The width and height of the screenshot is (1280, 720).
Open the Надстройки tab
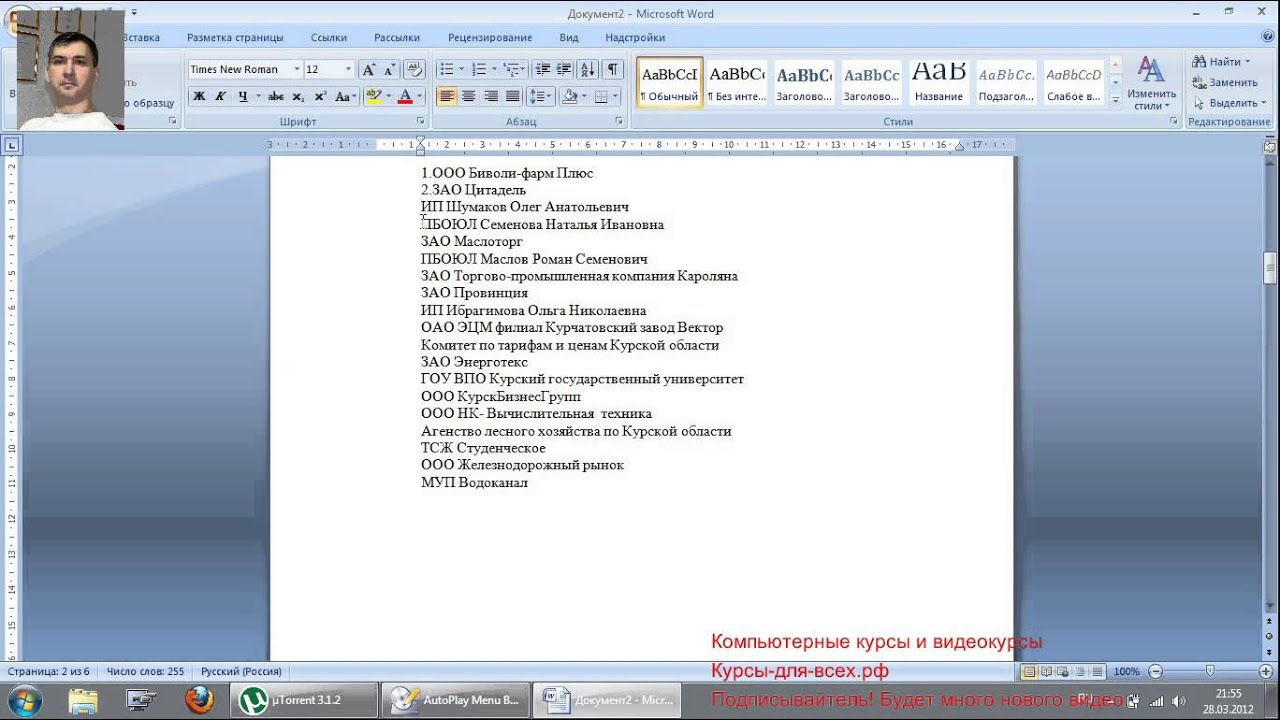635,37
